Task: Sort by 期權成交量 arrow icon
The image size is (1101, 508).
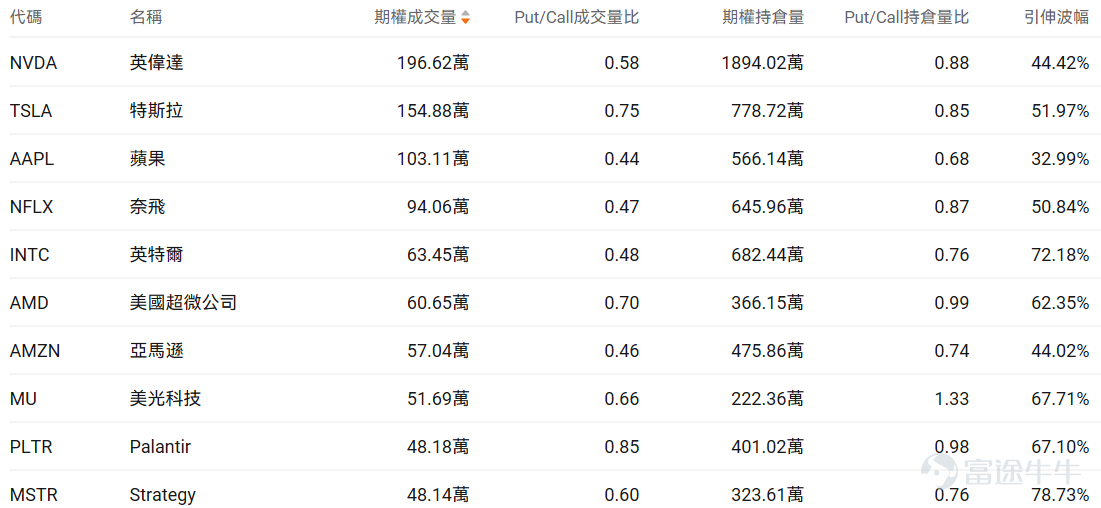Action: (465, 18)
